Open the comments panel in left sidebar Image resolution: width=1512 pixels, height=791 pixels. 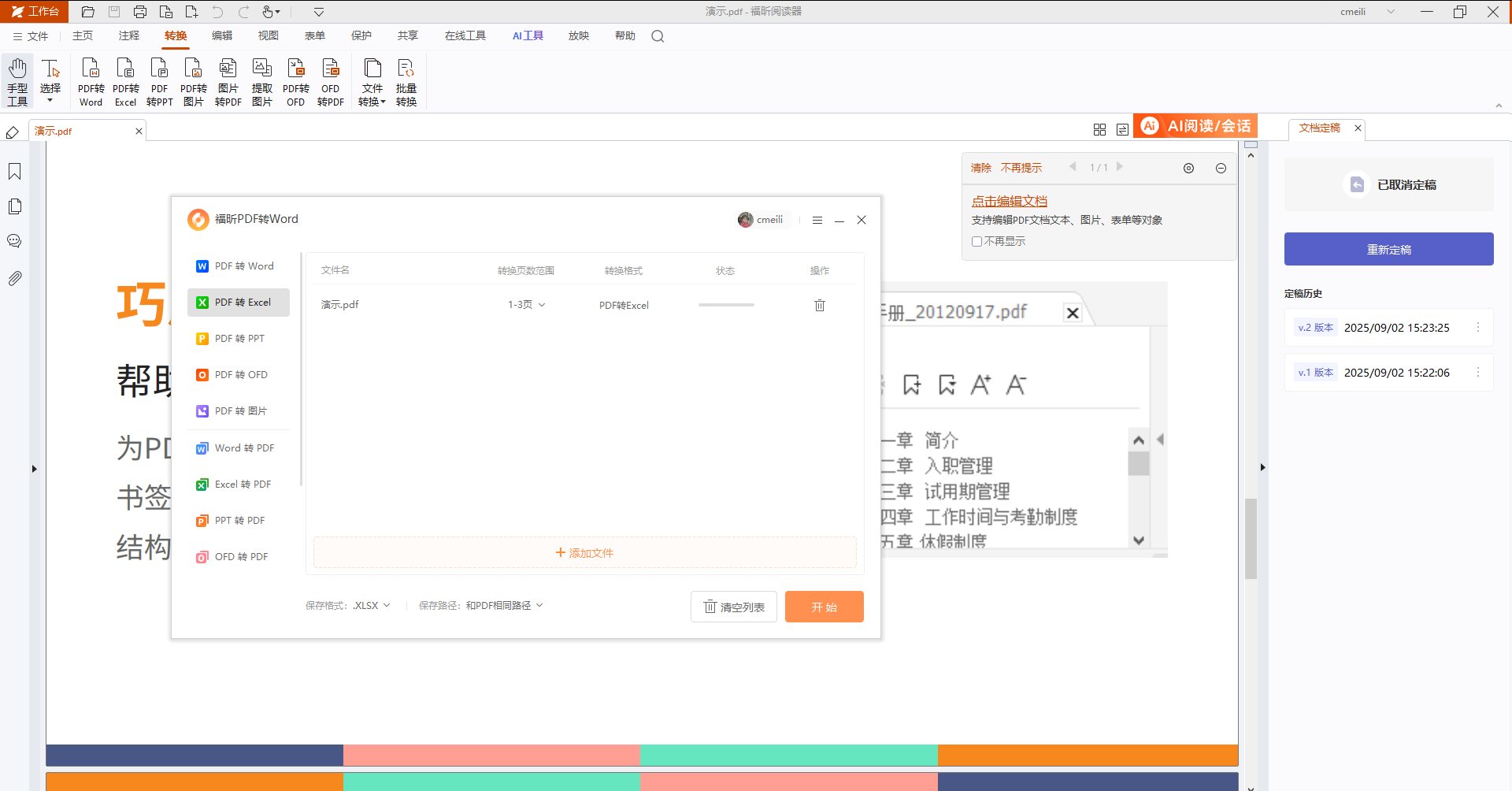click(x=14, y=241)
